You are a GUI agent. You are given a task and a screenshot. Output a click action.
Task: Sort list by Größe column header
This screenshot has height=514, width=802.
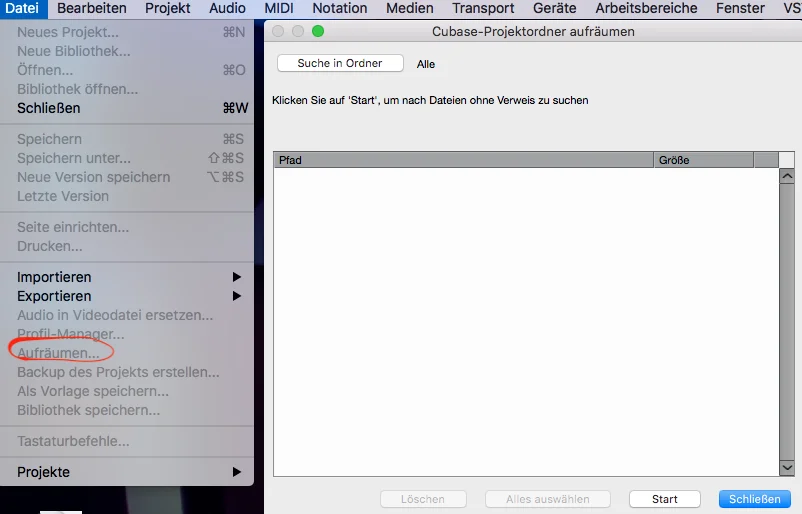pos(704,160)
